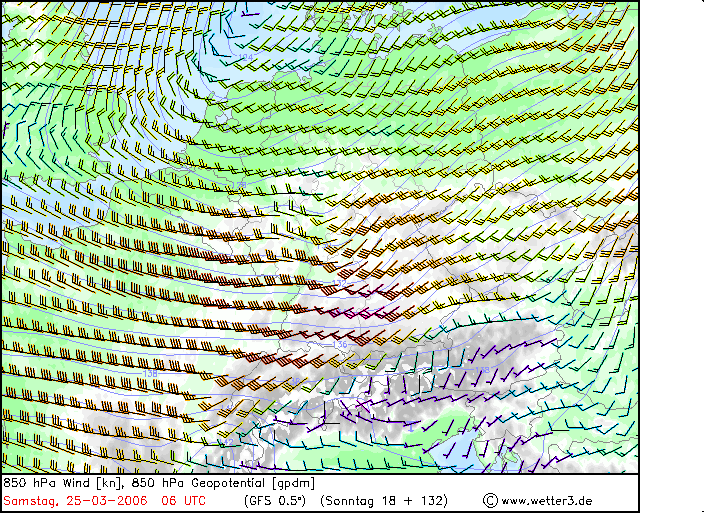
Task: Click the "142" geopotential contour label
Action: (227, 442)
